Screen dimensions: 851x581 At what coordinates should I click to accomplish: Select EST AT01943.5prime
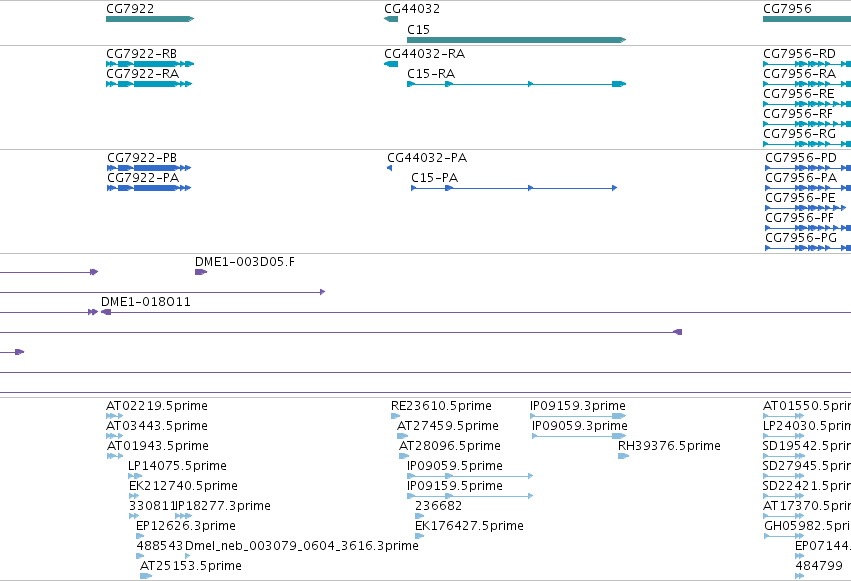point(158,446)
